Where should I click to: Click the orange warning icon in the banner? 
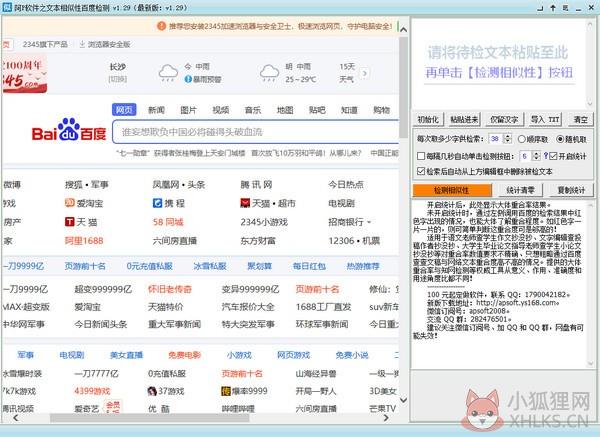coord(161,26)
